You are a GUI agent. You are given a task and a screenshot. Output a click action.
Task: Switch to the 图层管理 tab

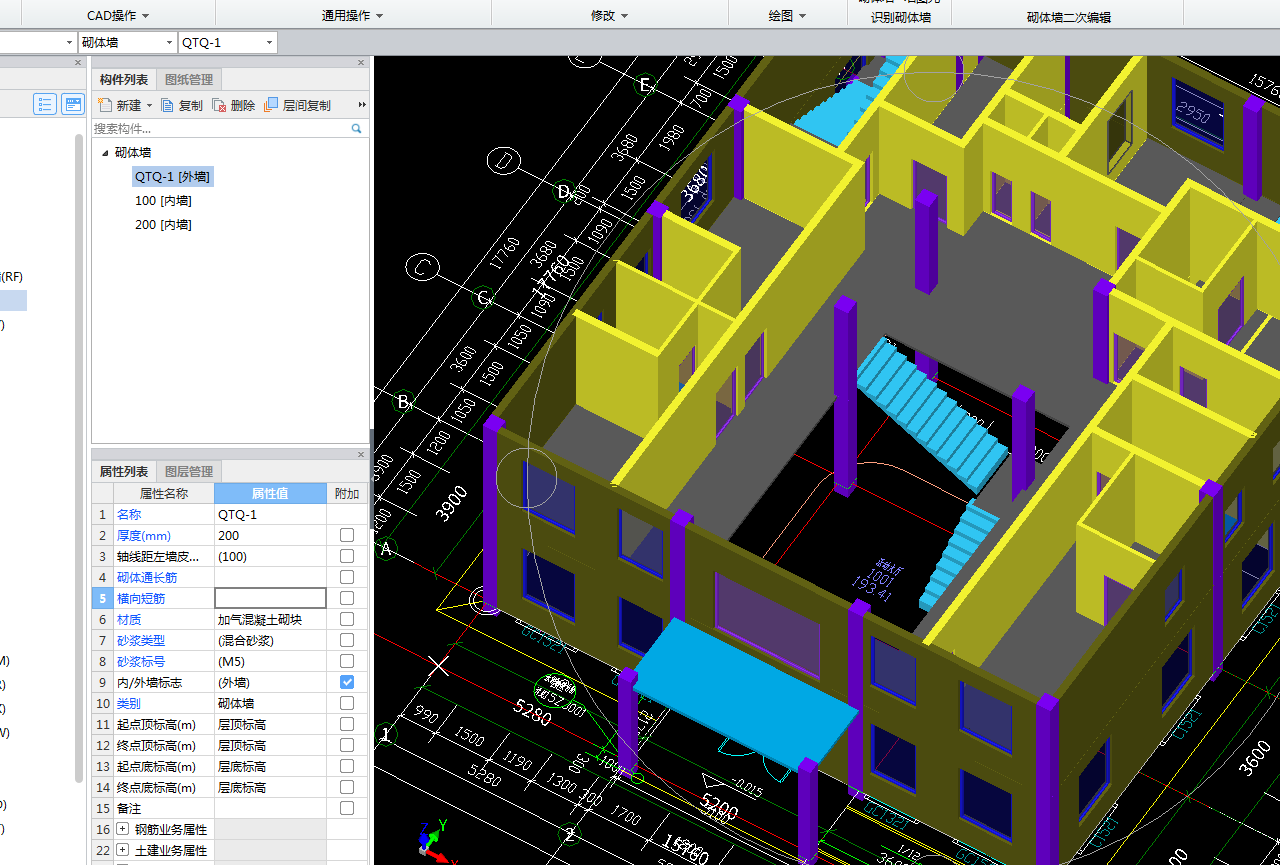tap(188, 472)
